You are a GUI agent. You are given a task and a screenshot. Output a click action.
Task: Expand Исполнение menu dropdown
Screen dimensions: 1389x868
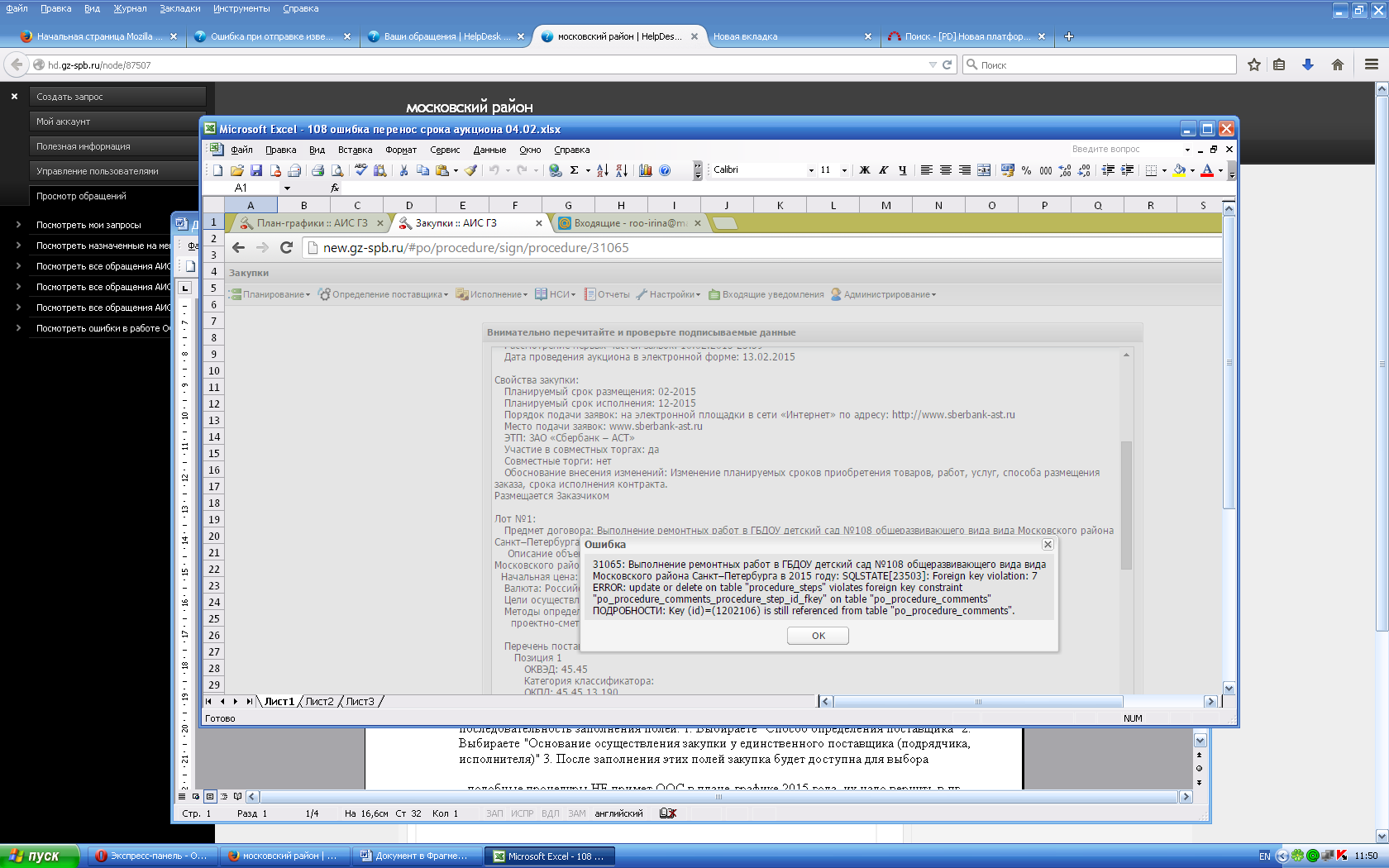tap(492, 294)
